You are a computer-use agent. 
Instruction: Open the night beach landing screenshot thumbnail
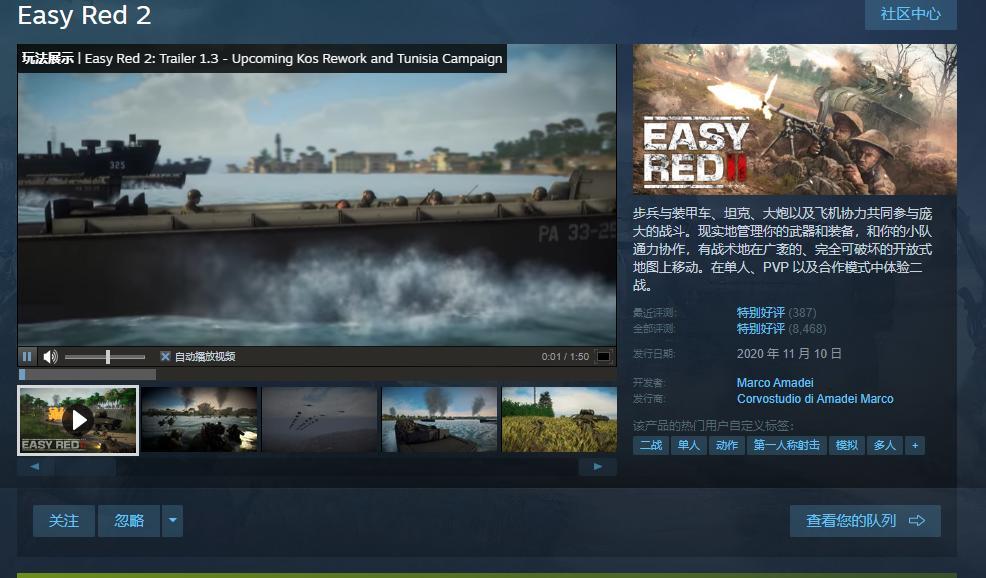(x=199, y=420)
